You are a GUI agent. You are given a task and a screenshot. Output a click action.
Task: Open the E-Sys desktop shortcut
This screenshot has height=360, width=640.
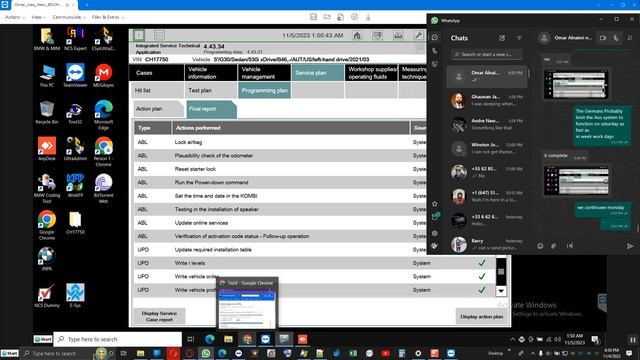(x=75, y=296)
